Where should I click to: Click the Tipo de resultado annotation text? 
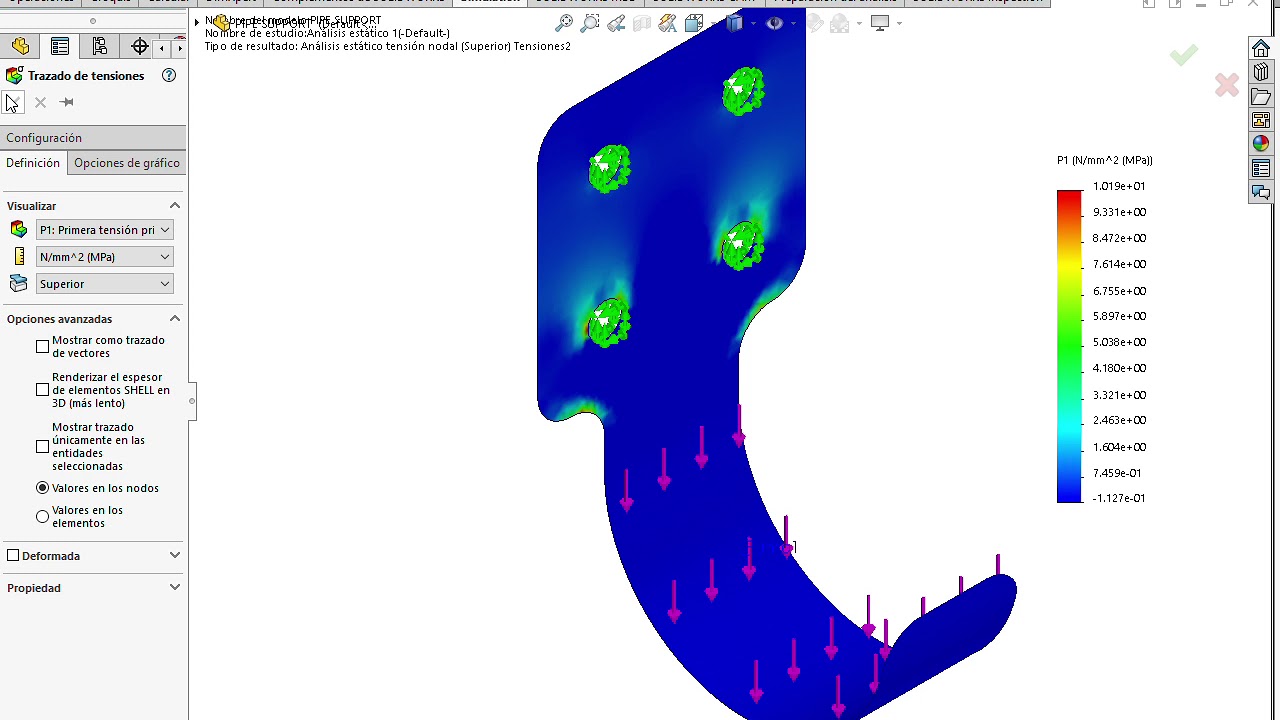point(388,46)
